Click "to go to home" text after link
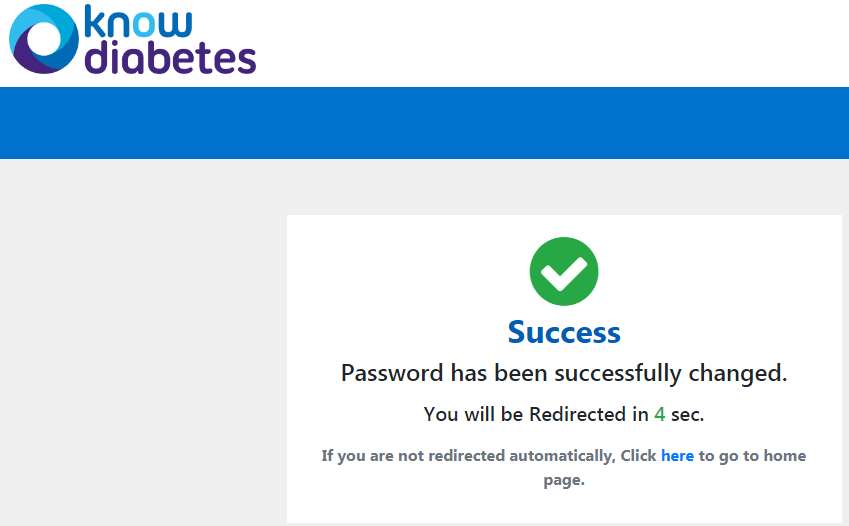Viewport: 849px width, 526px height. click(752, 456)
